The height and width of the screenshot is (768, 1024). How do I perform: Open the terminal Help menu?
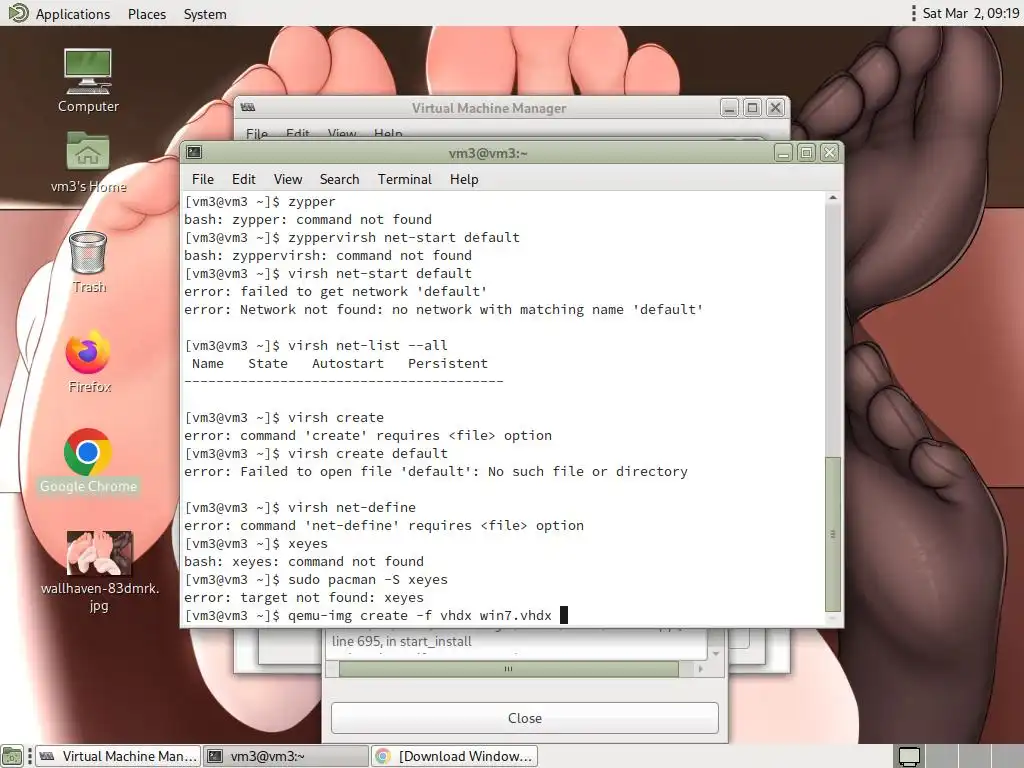[x=464, y=179]
